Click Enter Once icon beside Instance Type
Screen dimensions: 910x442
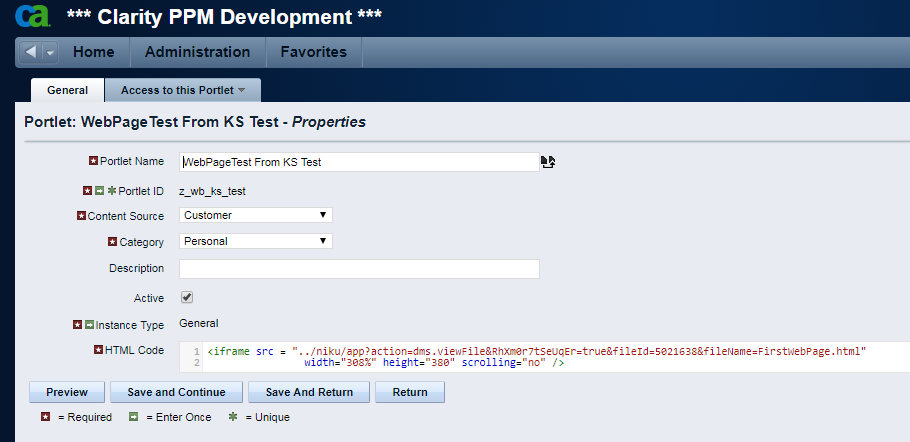[x=89, y=324]
